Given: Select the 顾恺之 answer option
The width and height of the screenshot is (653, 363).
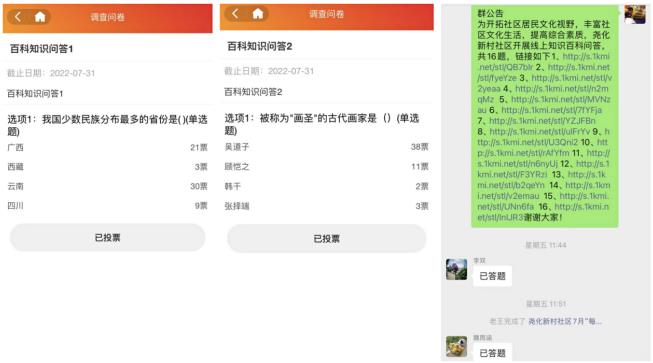Looking at the screenshot, I should (x=326, y=167).
